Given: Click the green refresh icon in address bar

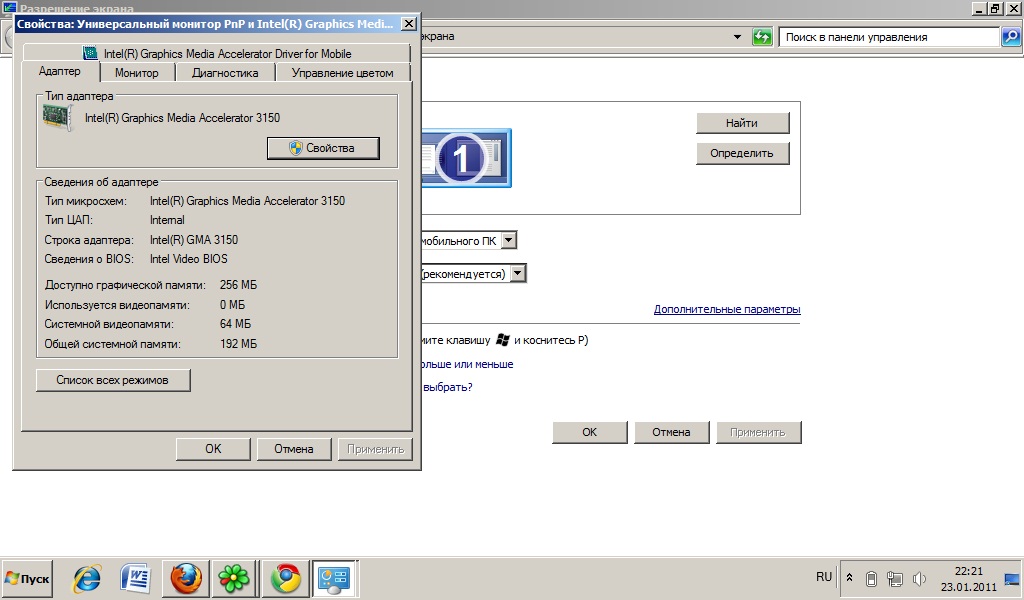Looking at the screenshot, I should [762, 37].
